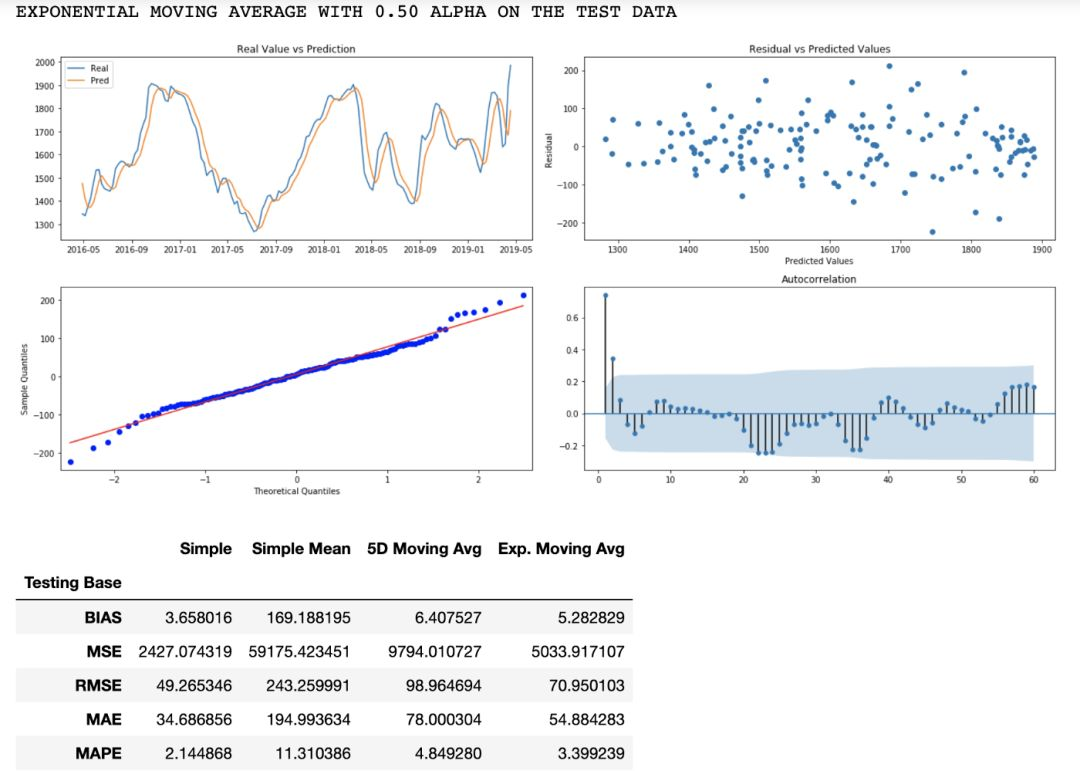Image resolution: width=1080 pixels, height=771 pixels.
Task: Click the BIAS value 6.407527
Action: click(448, 617)
